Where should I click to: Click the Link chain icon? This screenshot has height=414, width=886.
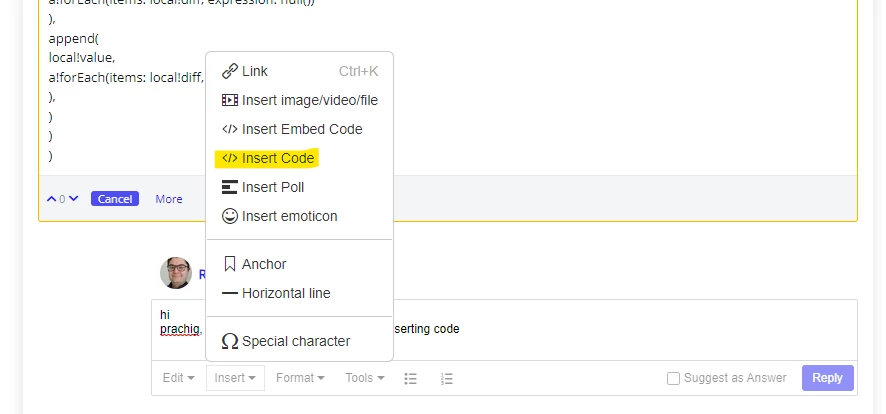[229, 71]
